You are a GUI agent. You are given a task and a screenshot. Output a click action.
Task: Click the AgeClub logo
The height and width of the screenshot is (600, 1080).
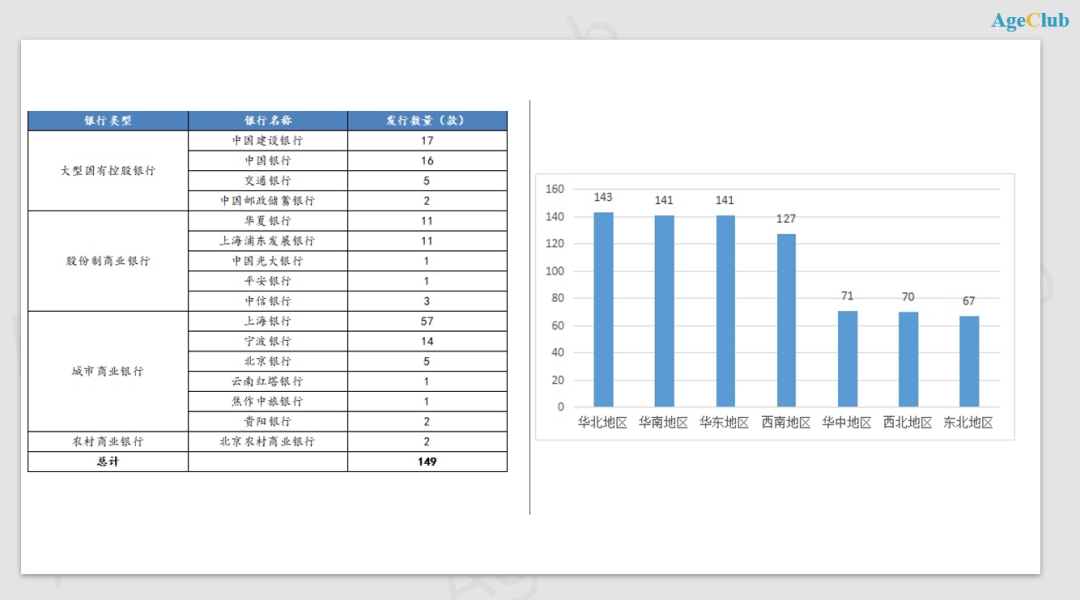(x=1030, y=21)
